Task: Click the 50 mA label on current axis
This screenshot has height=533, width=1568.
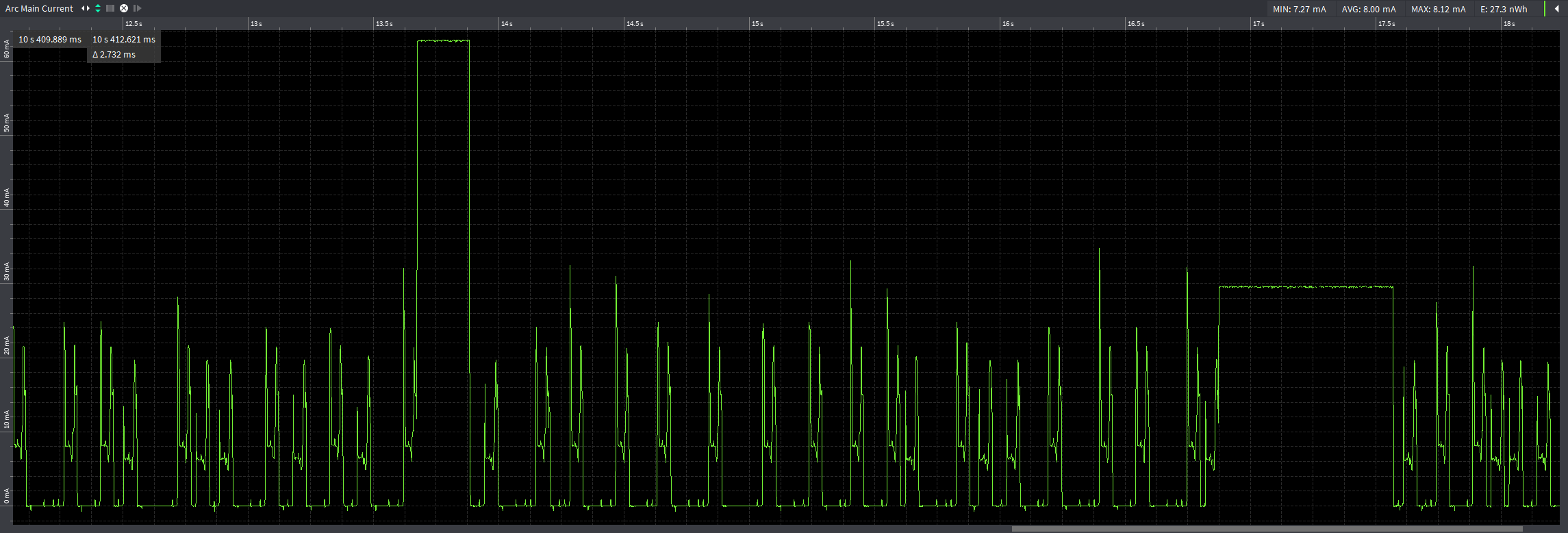Action: 7,123
